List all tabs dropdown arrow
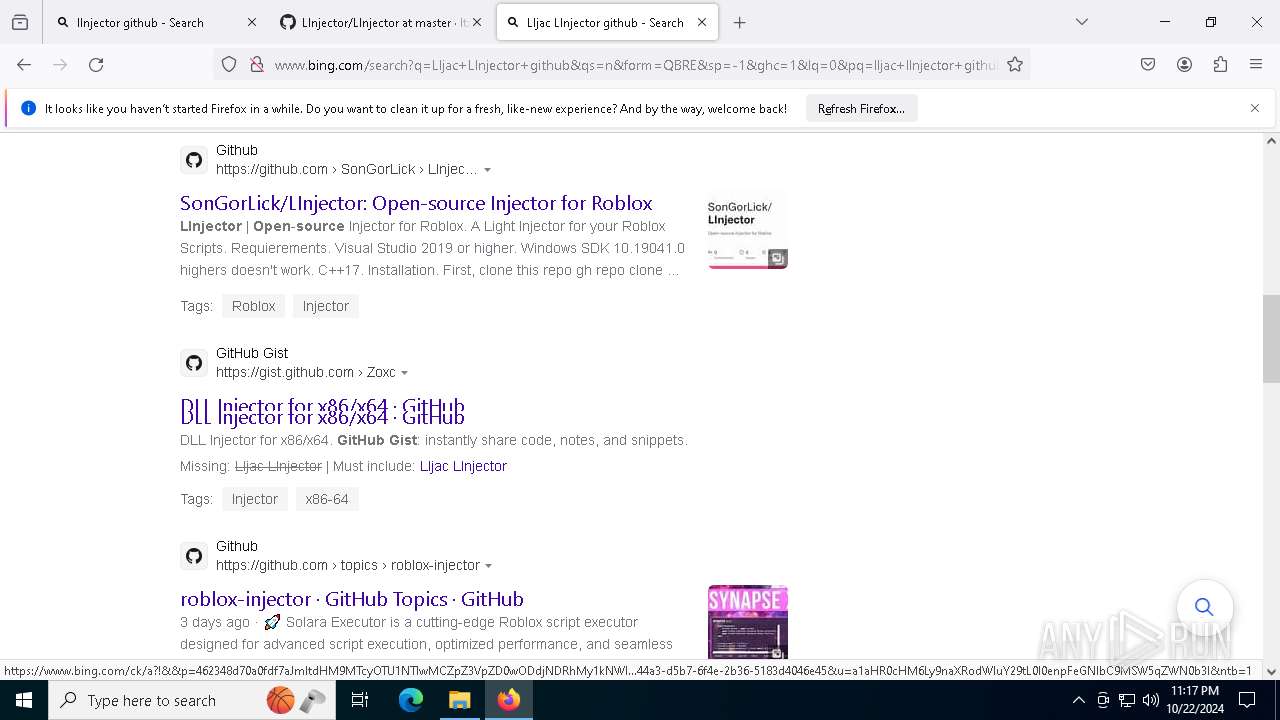The height and width of the screenshot is (720, 1280). coord(1081,22)
